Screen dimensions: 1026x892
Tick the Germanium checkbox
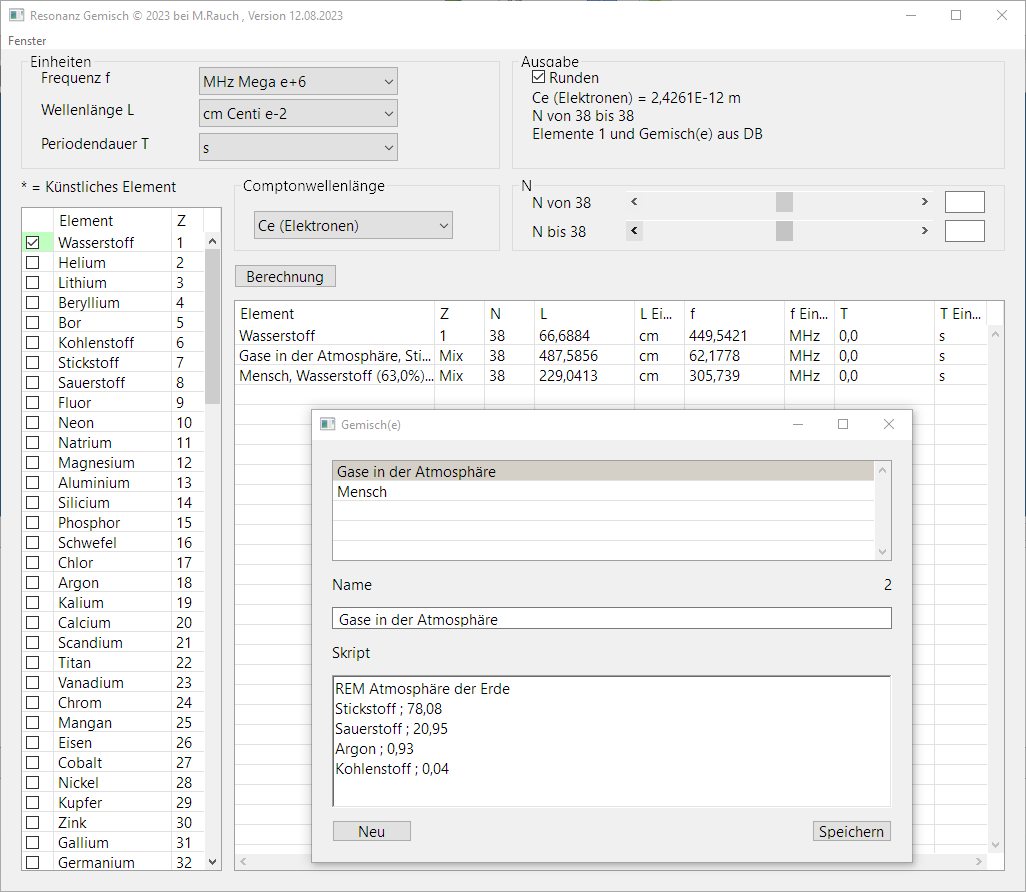[33, 863]
